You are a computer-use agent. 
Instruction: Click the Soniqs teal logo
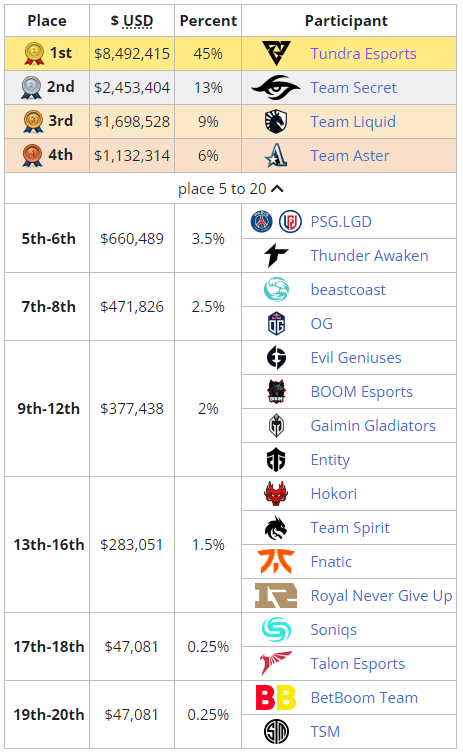coord(276,629)
